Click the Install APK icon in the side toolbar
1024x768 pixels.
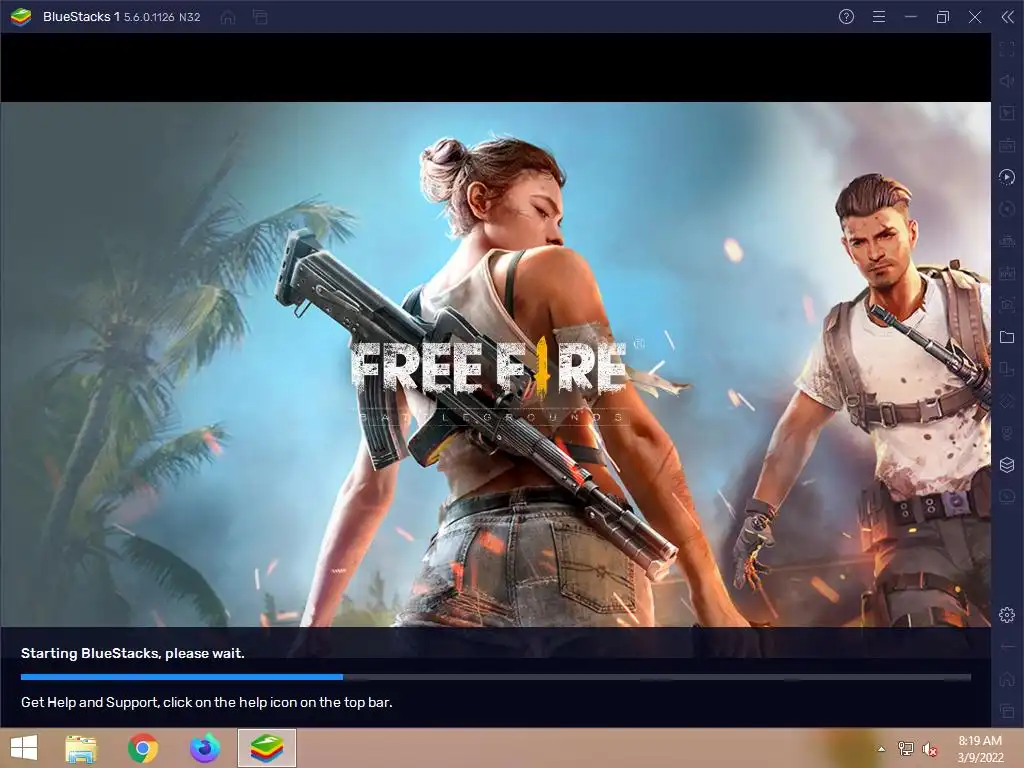pos(1007,273)
